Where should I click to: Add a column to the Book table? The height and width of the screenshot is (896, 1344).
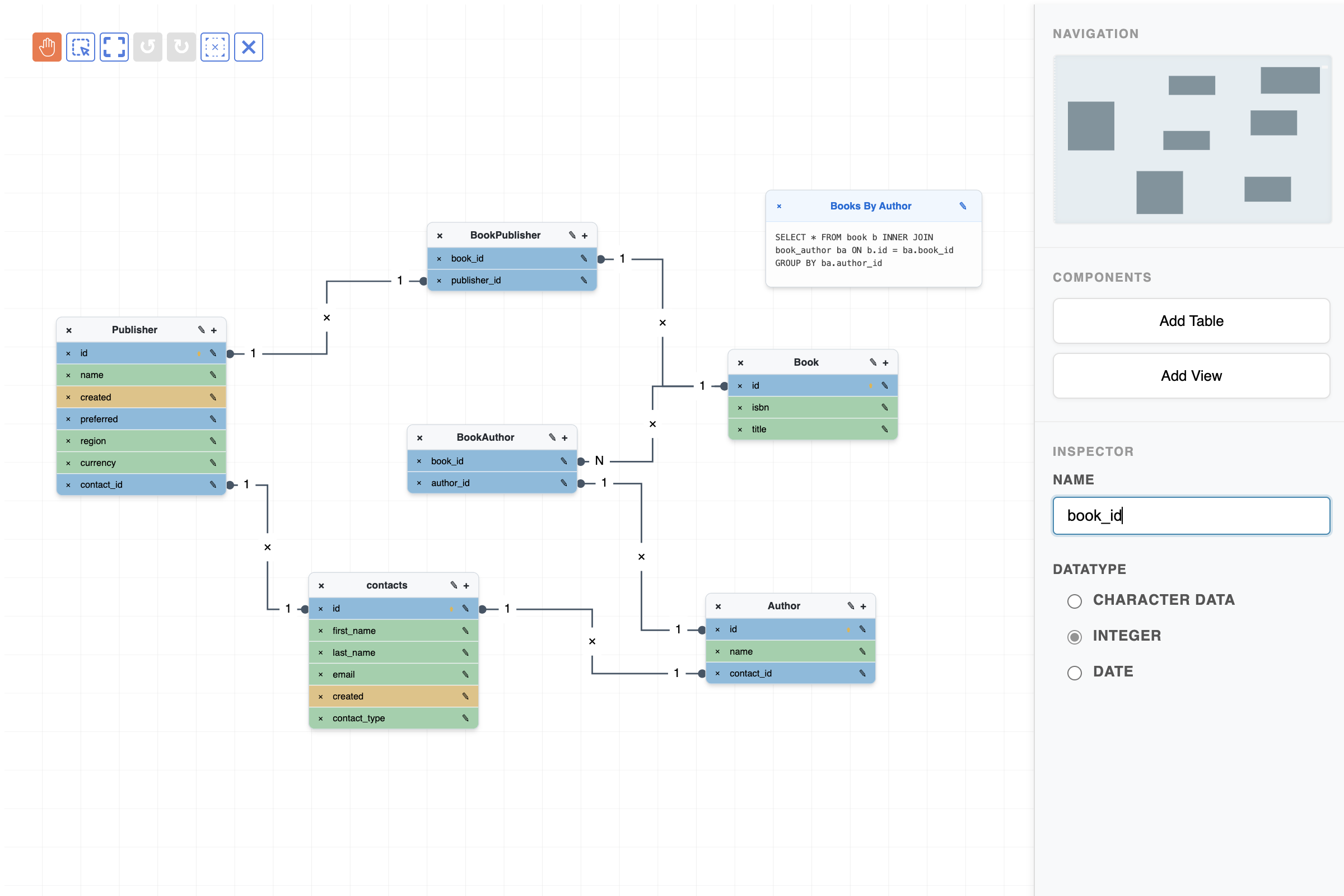(886, 363)
